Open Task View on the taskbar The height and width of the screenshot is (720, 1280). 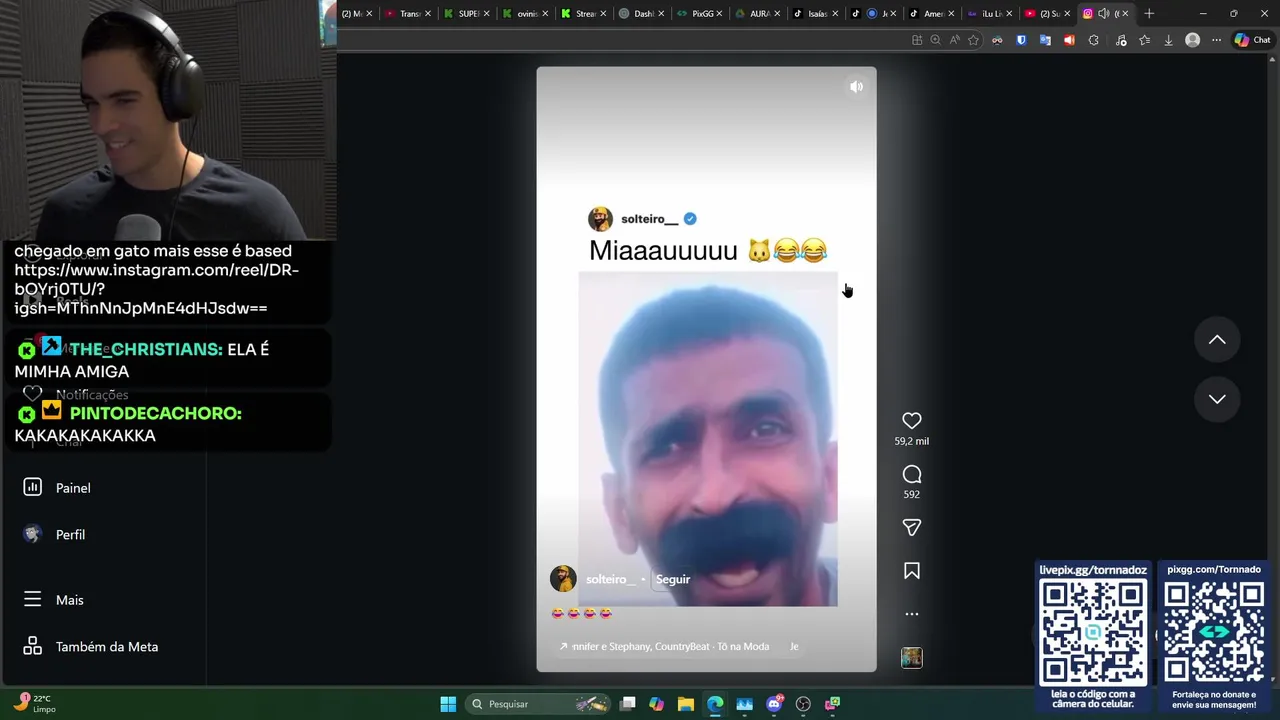627,704
